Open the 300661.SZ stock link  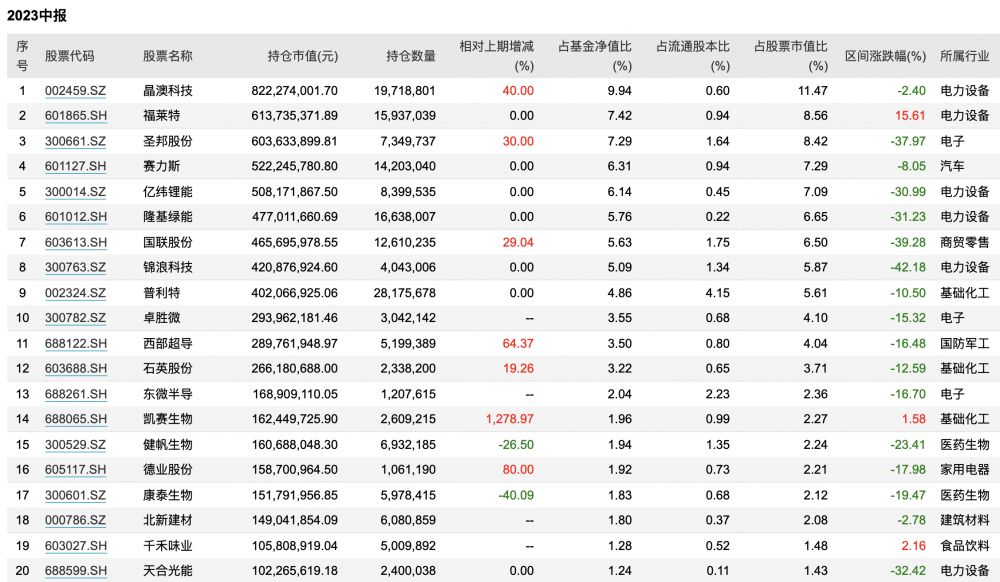tap(75, 141)
